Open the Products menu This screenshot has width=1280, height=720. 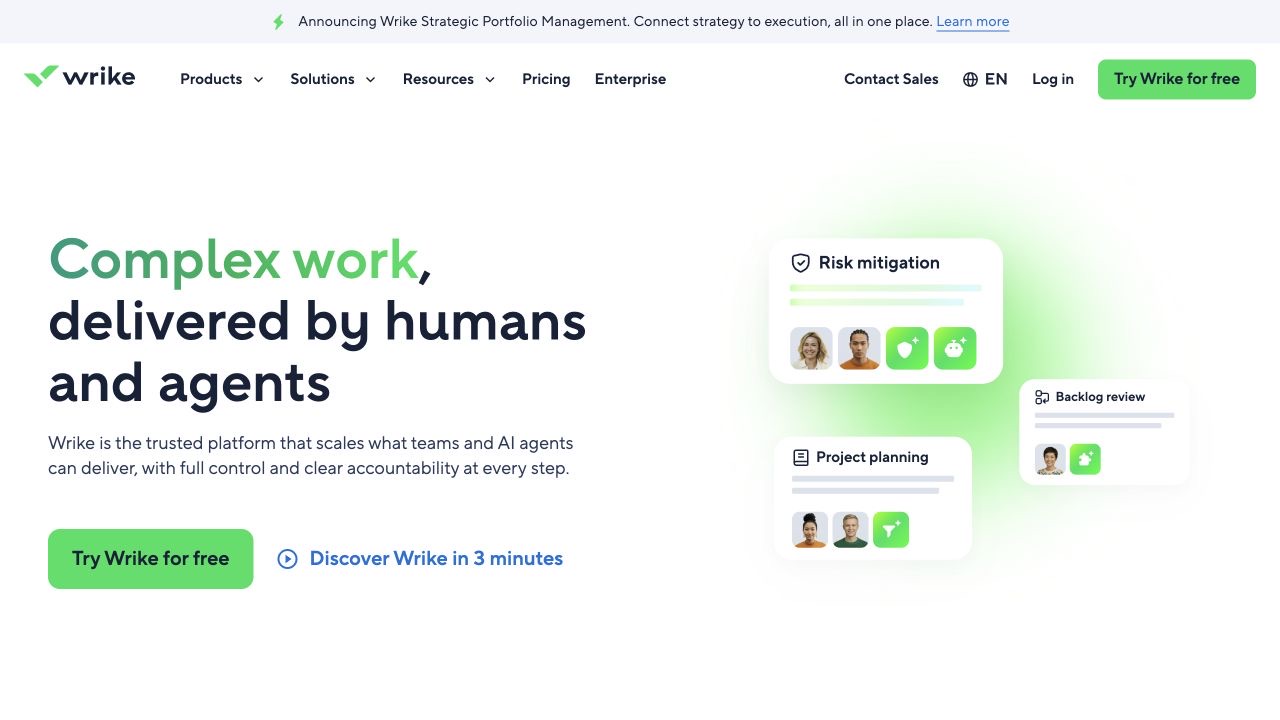pos(222,79)
